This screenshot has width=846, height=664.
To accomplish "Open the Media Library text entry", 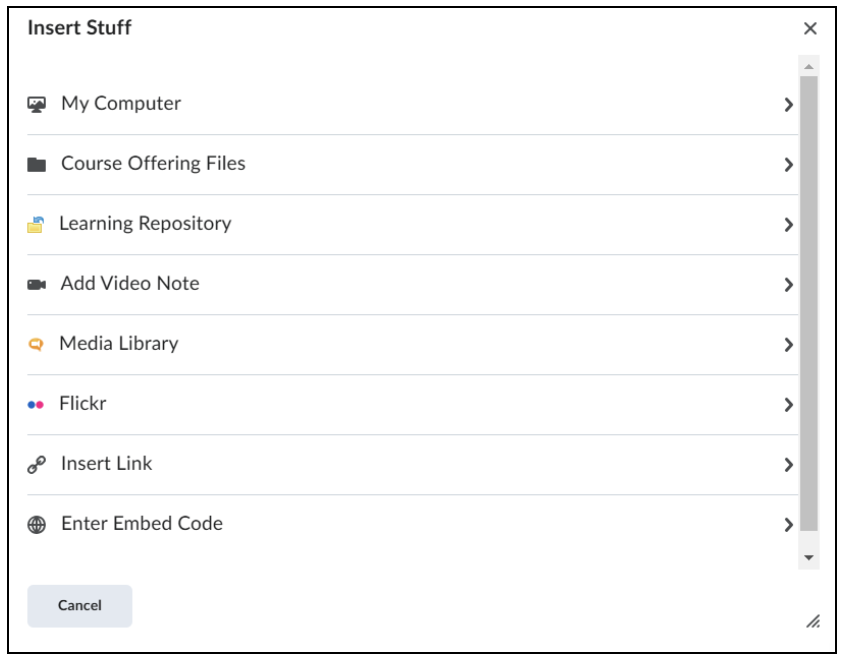I will (x=119, y=344).
